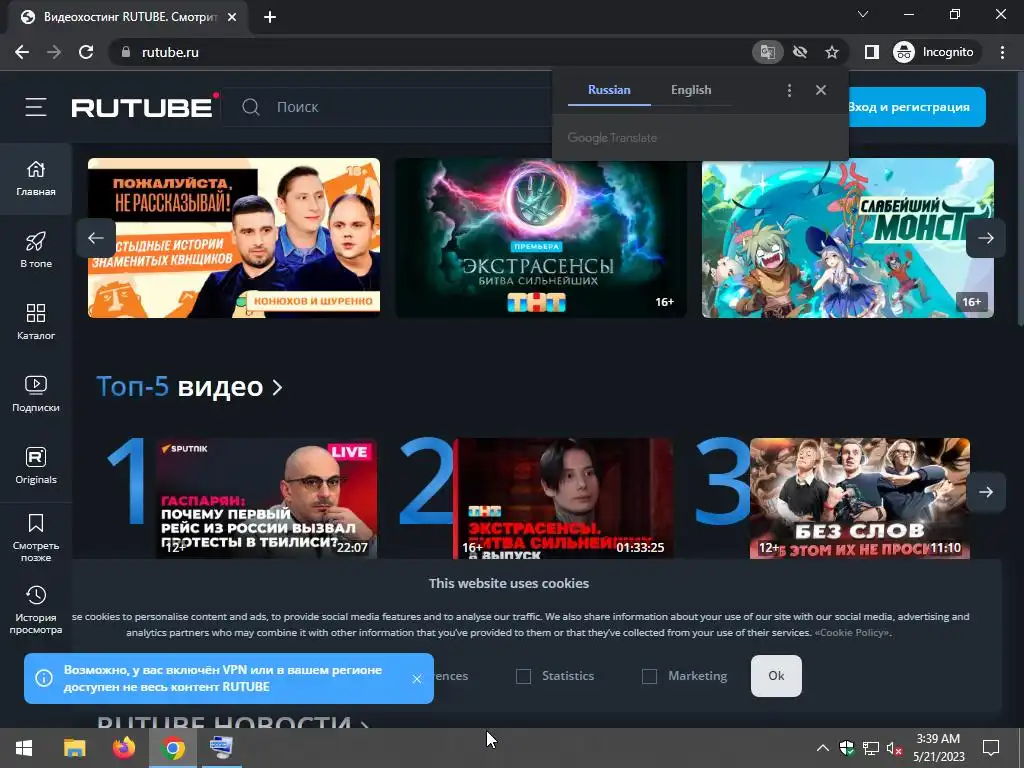Switch to the Видеохостинг RUTUBE browser tab

pos(129,18)
